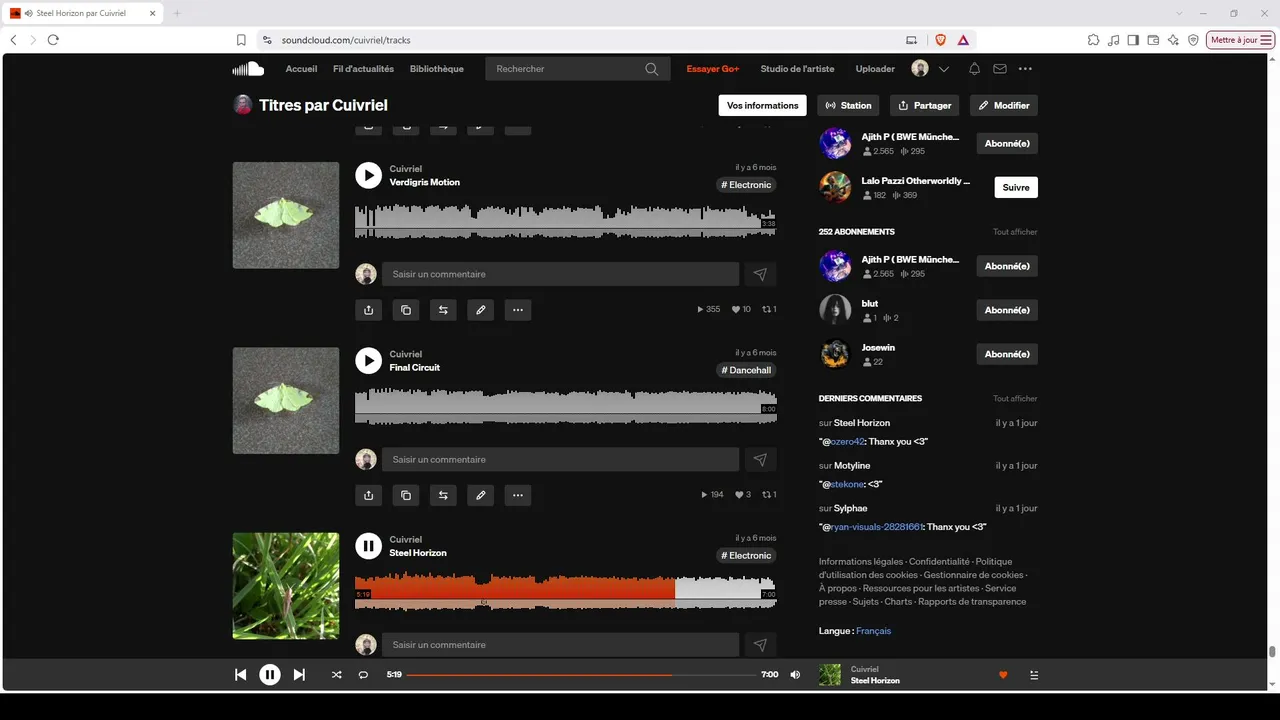Open the Bibliothèque tab
This screenshot has height=720, width=1280.
[437, 69]
